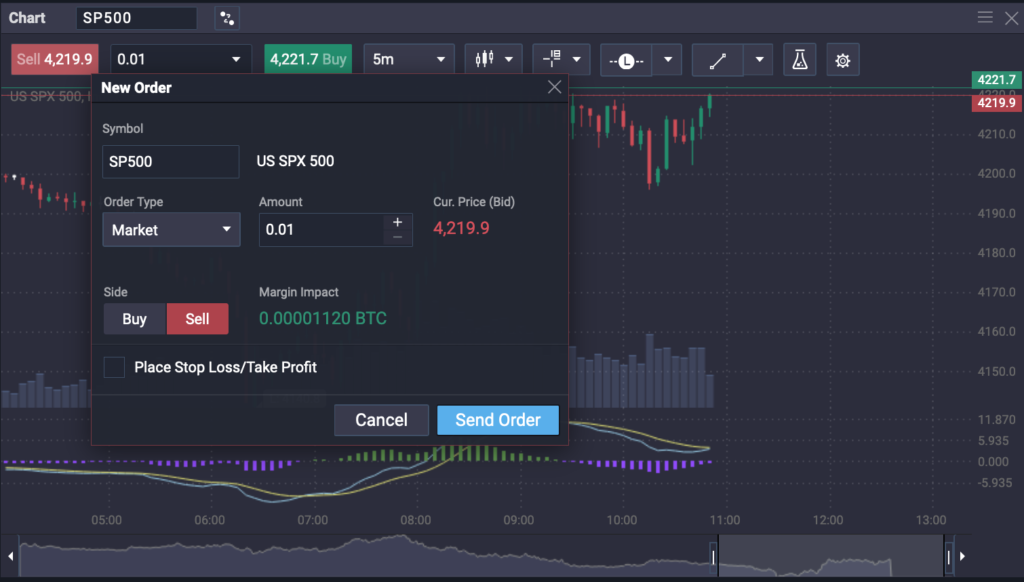Increase amount using the plus stepper
The width and height of the screenshot is (1024, 582).
pos(397,222)
